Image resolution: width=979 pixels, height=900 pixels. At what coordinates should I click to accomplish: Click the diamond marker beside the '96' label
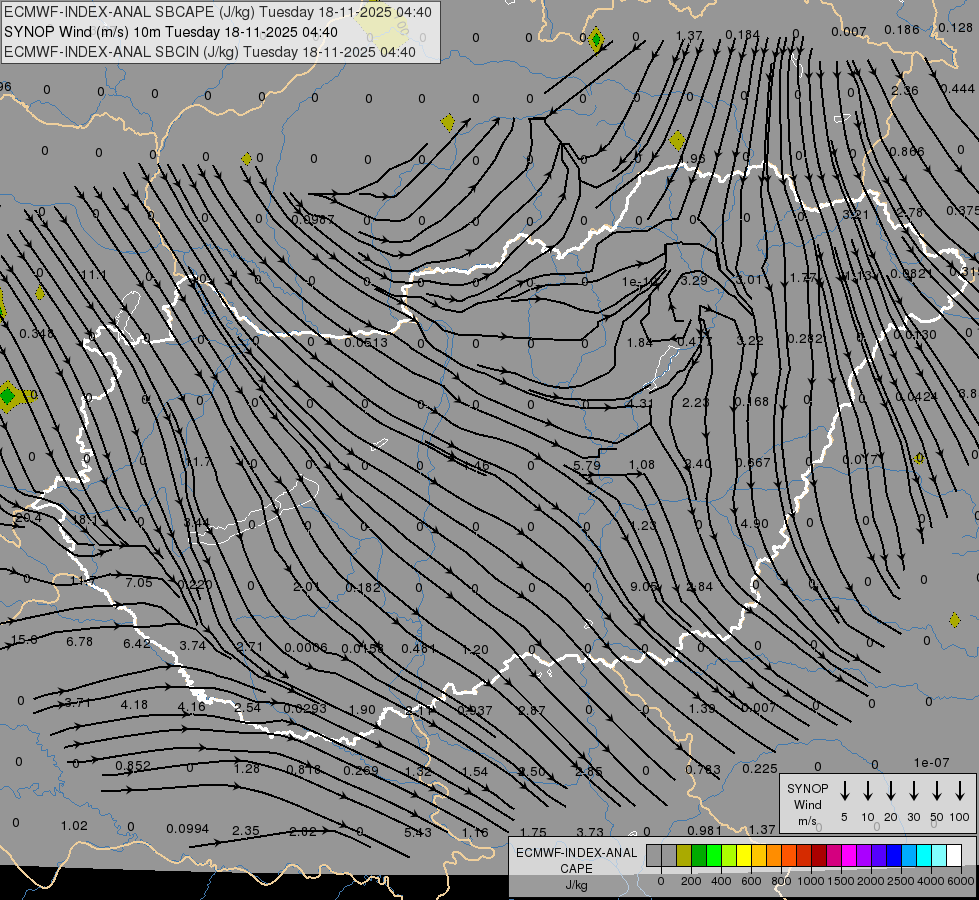point(677,141)
